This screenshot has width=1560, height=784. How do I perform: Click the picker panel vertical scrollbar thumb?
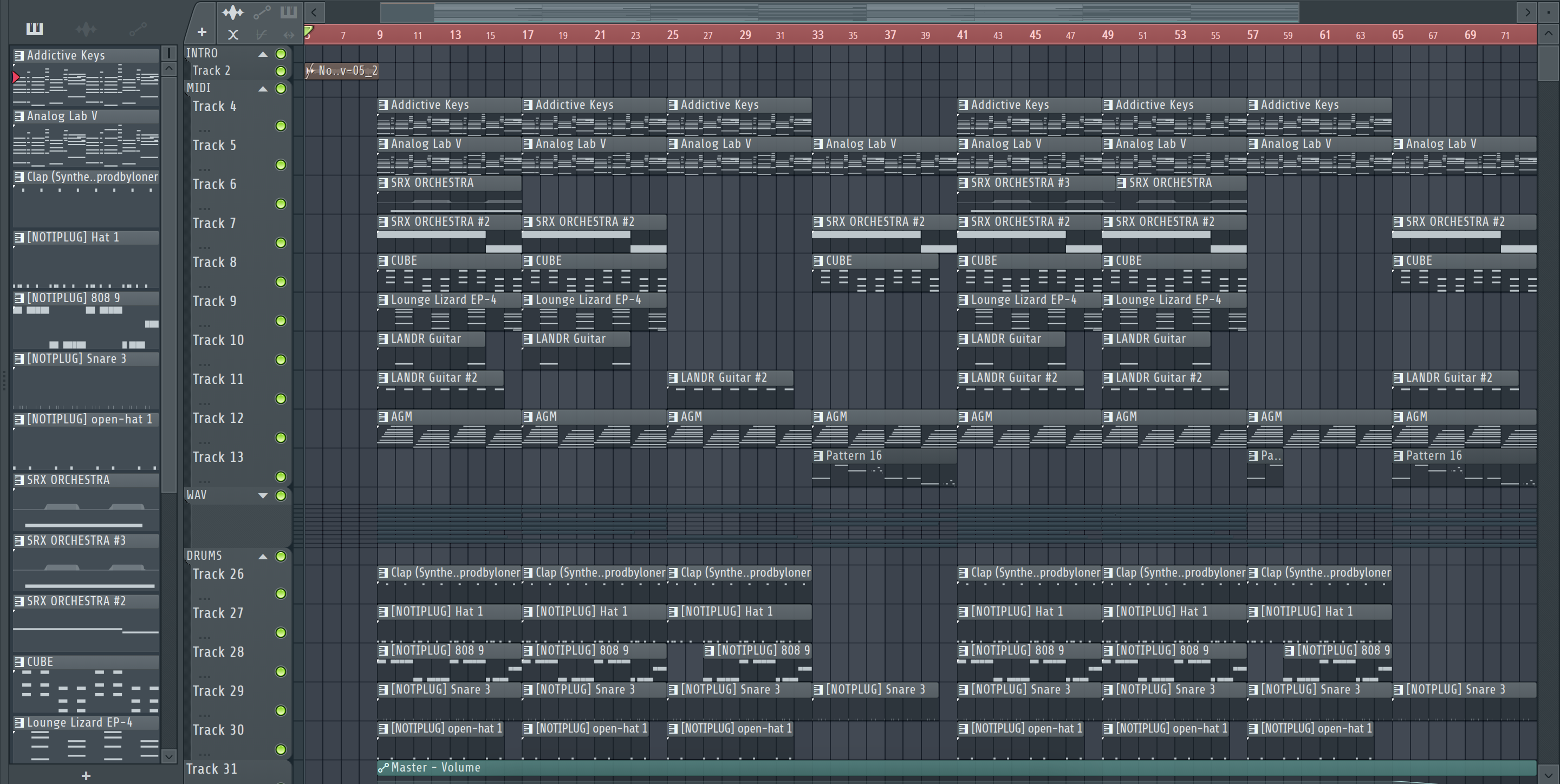(x=169, y=285)
